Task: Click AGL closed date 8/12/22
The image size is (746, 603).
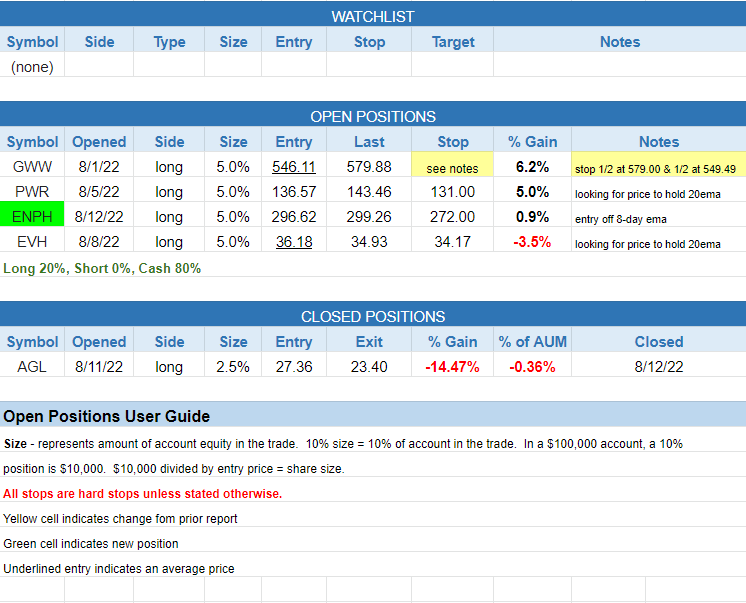Action: (659, 366)
